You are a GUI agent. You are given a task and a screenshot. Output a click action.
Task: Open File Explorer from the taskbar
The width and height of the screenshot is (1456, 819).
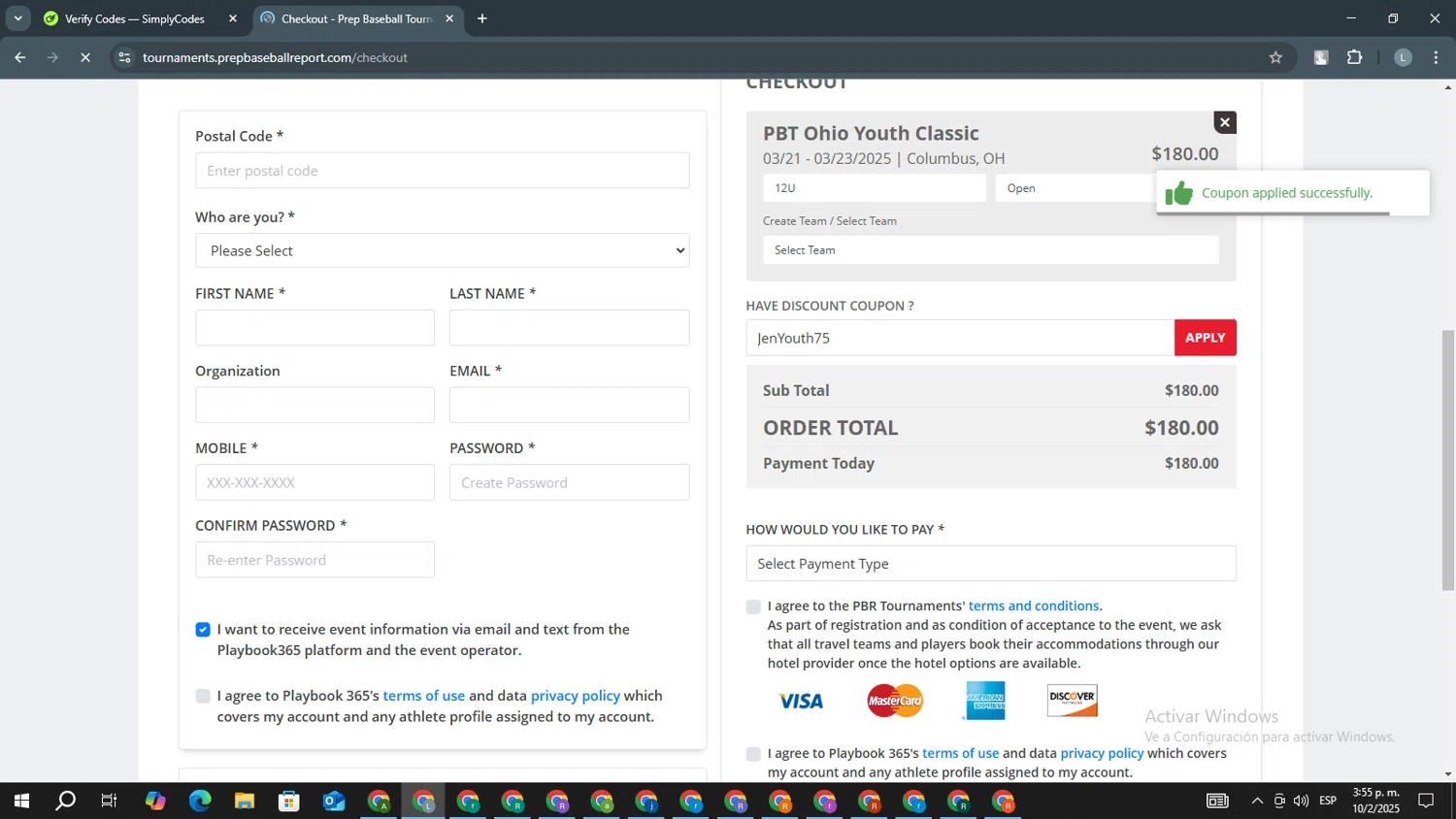(x=245, y=802)
